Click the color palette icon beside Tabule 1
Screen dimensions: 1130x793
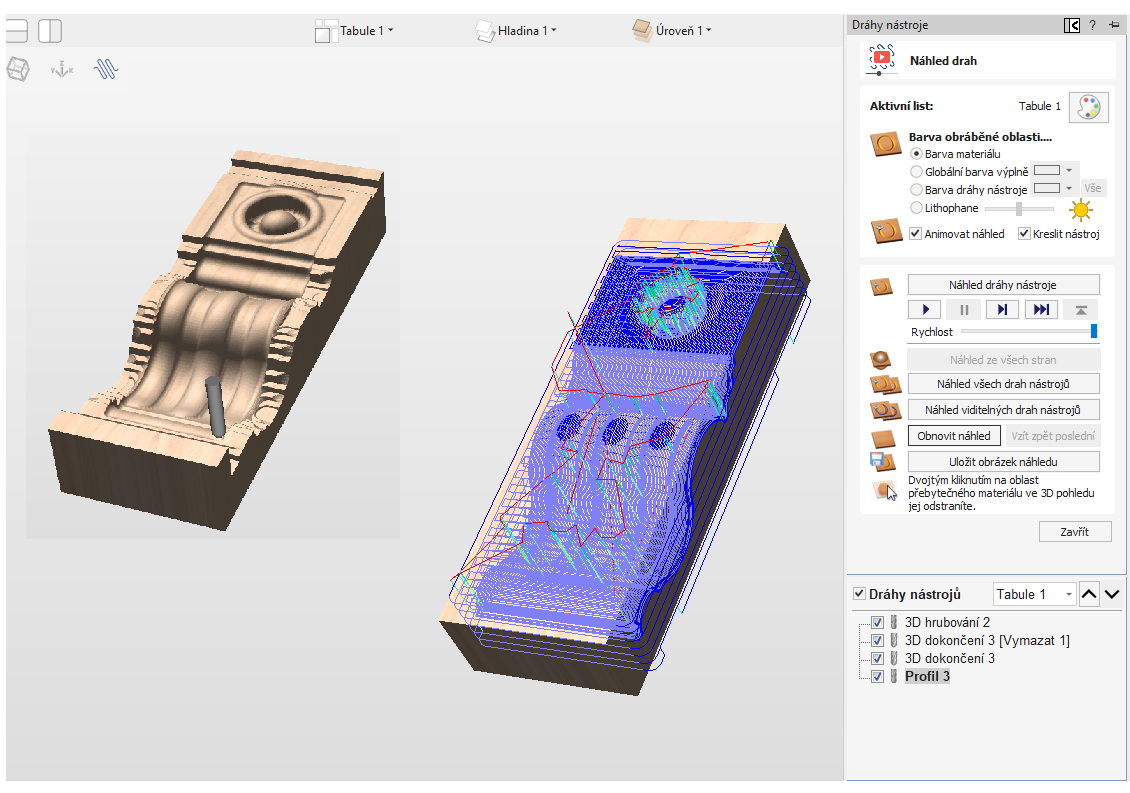(1089, 107)
